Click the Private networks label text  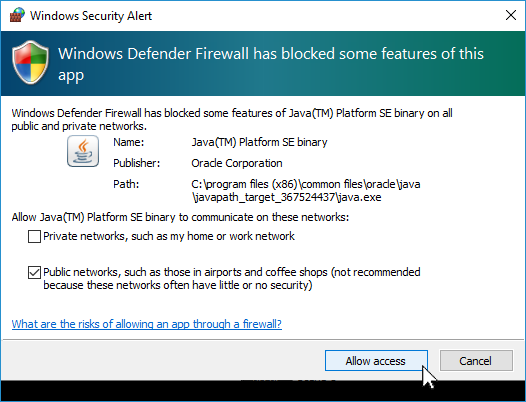point(169,236)
